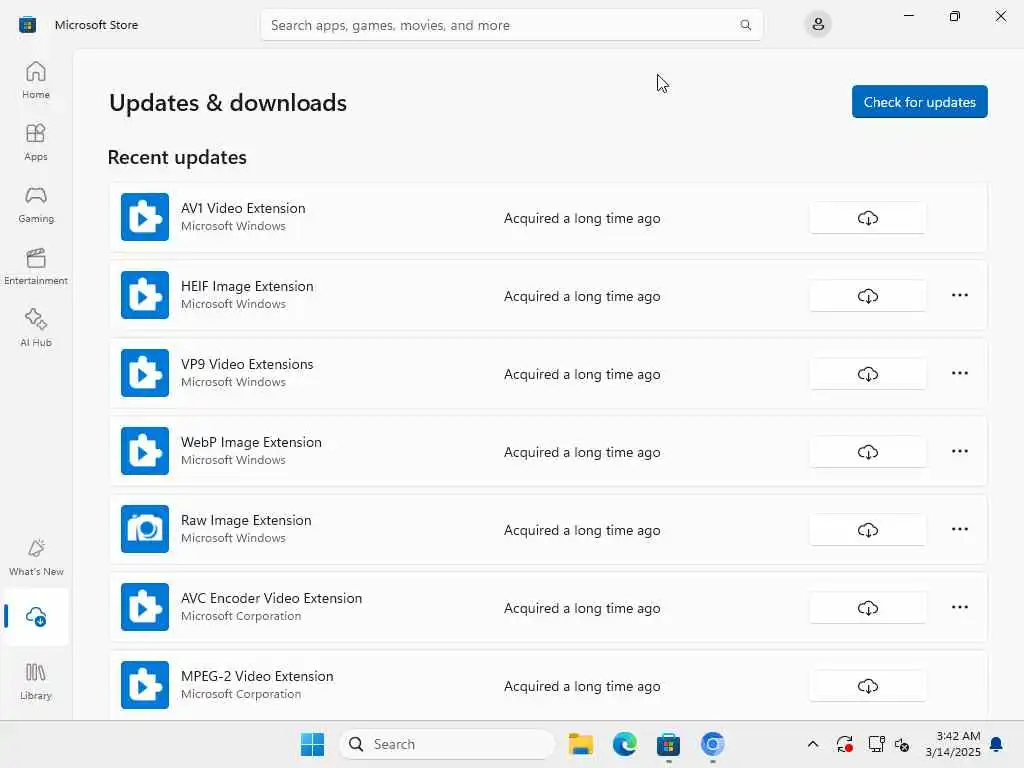
Task: Open VP9 Video Extensions title text
Action: click(247, 364)
